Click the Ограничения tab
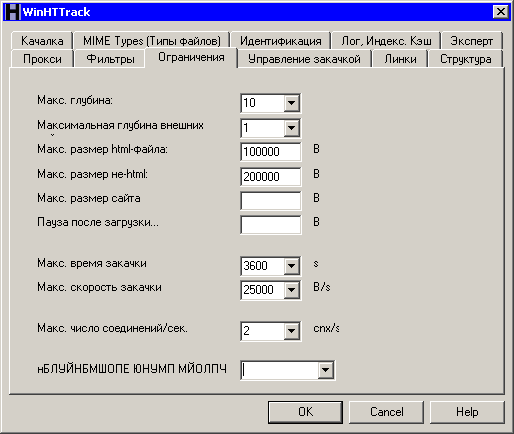514x434 pixels. pyautogui.click(x=191, y=57)
